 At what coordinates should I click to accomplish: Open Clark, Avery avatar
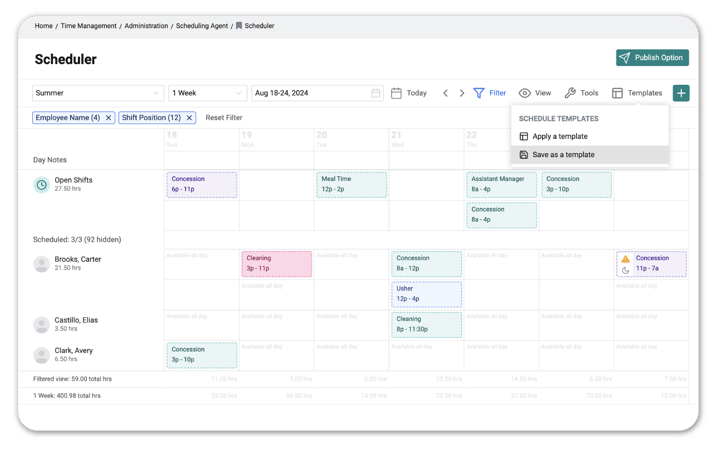[x=41, y=356]
